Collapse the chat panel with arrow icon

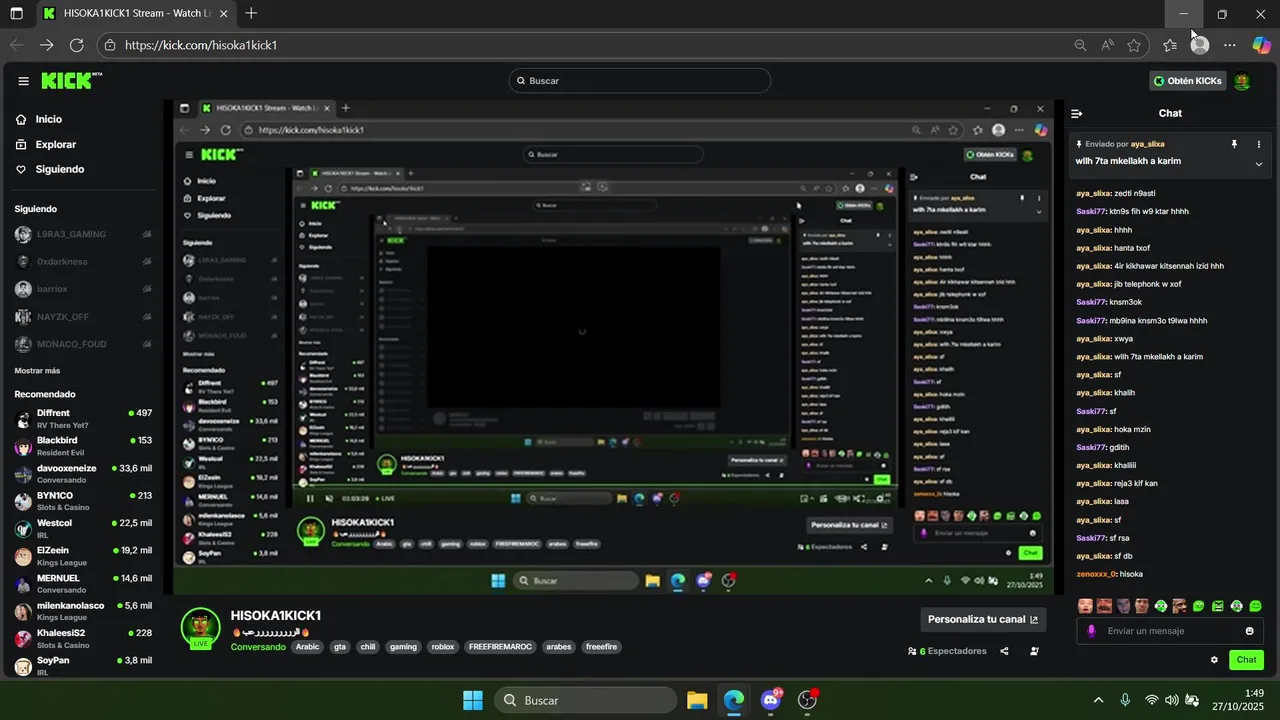[x=1077, y=113]
